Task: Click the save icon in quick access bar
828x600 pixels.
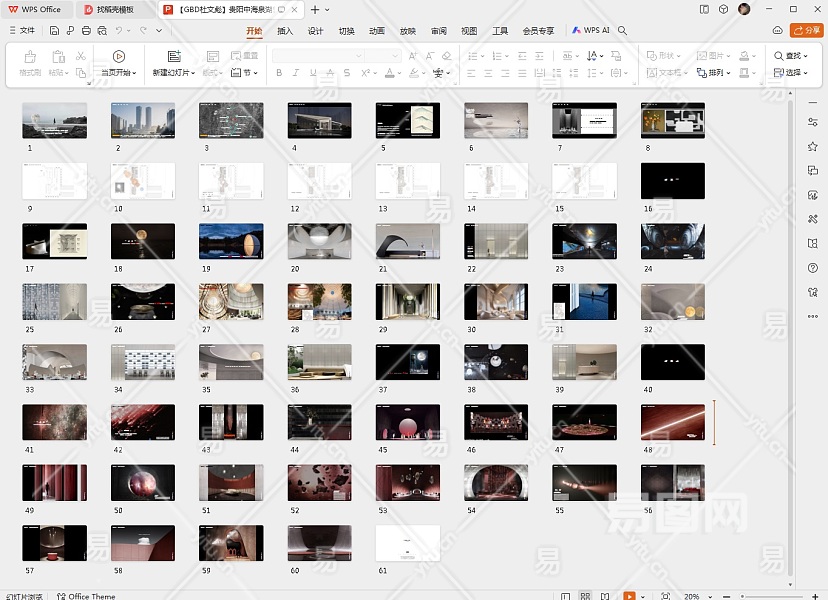Action: pos(54,31)
